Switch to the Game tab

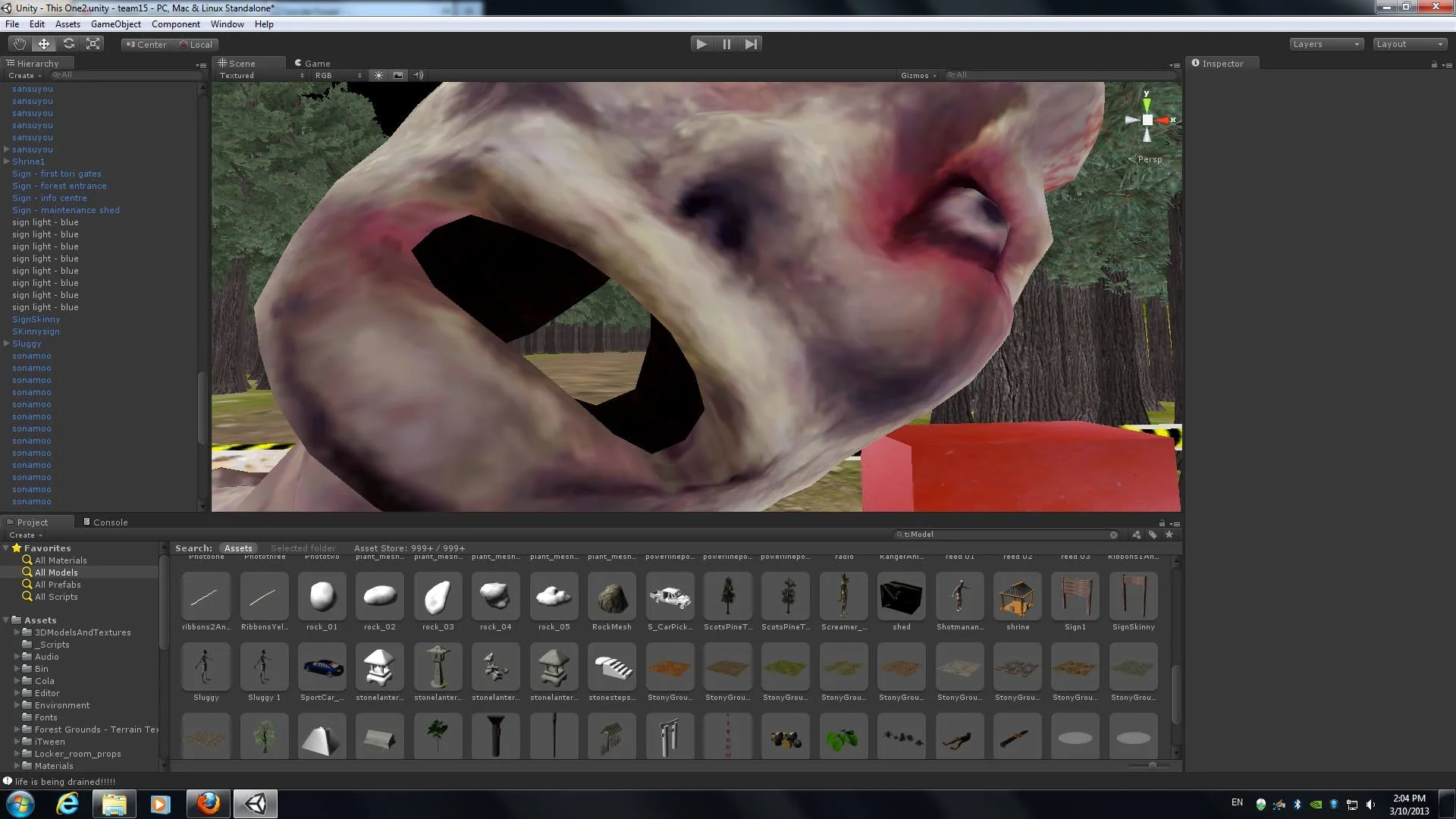[312, 64]
